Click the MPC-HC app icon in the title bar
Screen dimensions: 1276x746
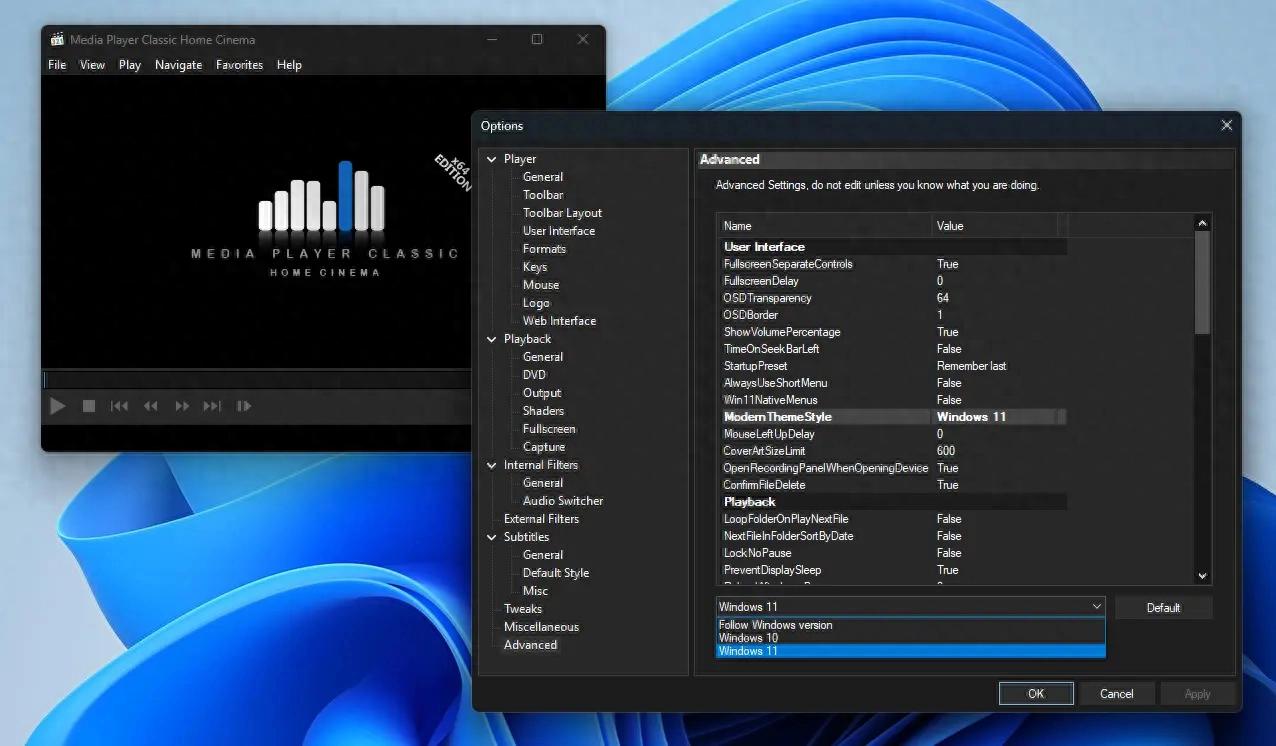click(57, 40)
